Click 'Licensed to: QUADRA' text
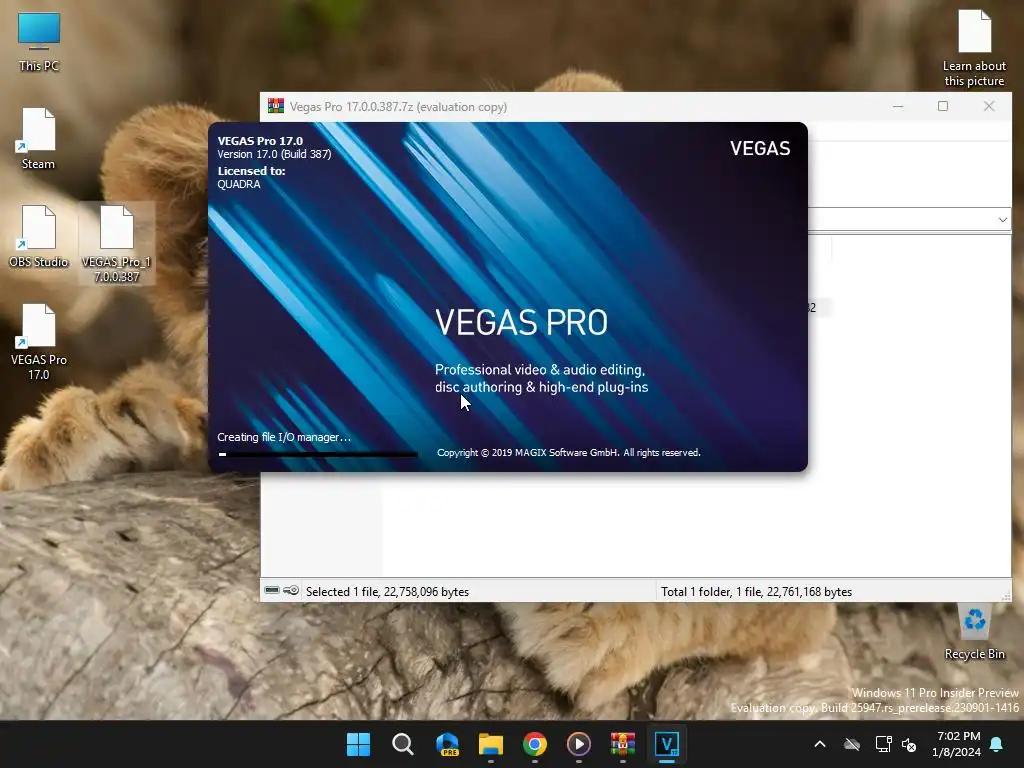1024x768 pixels. coord(251,177)
